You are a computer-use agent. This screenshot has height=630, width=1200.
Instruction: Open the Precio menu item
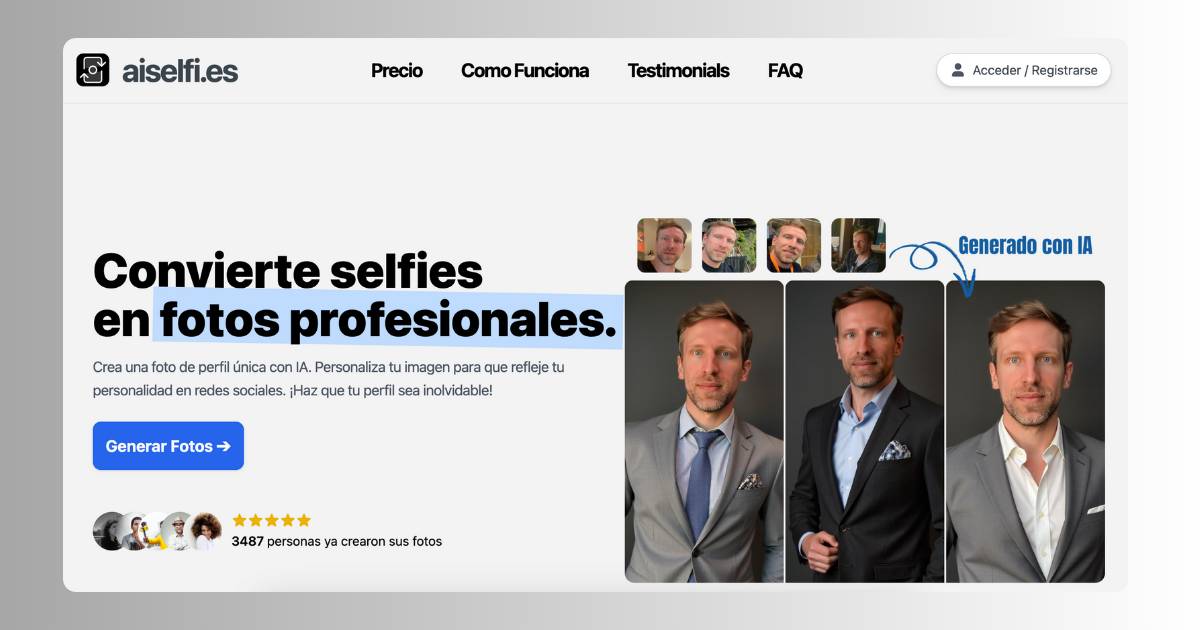point(397,70)
